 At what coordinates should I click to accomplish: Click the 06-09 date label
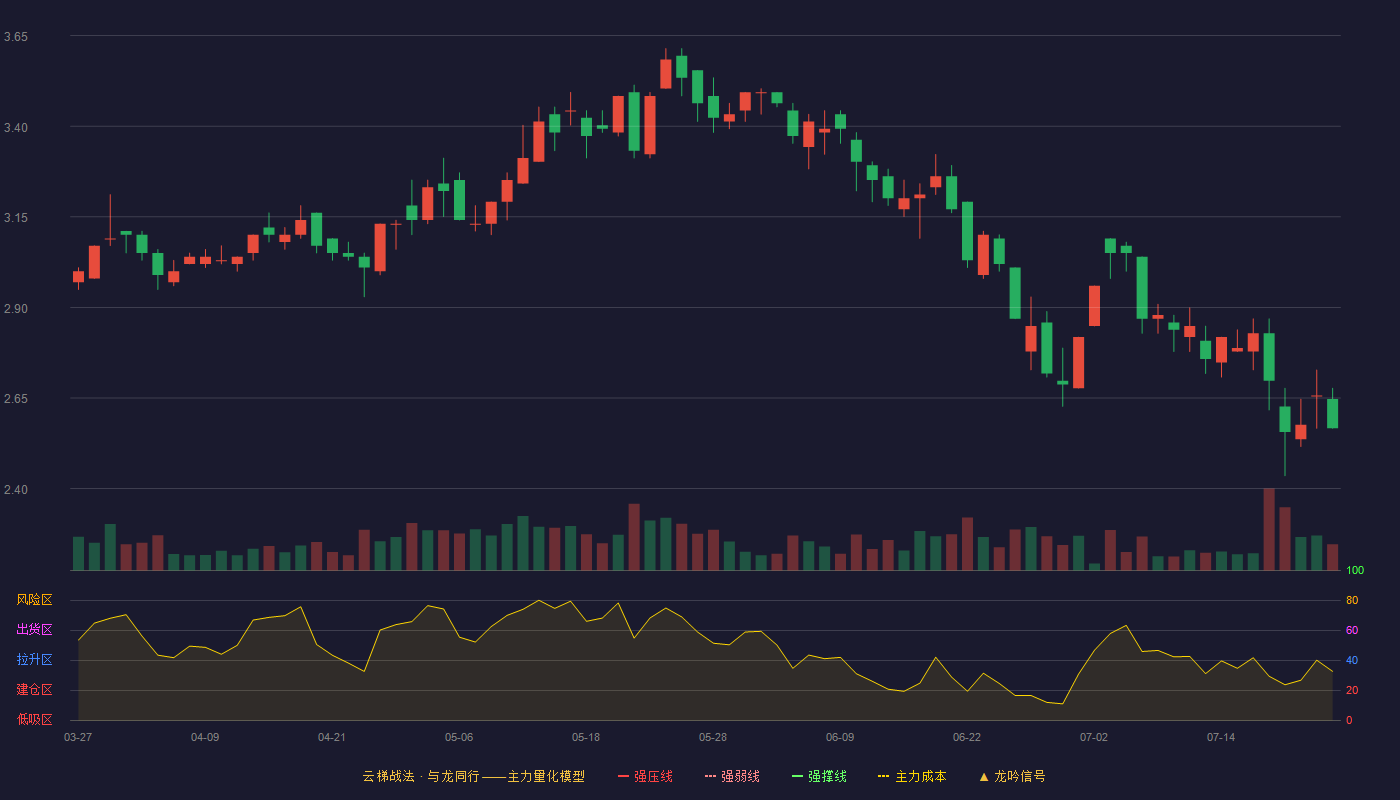[x=840, y=737]
